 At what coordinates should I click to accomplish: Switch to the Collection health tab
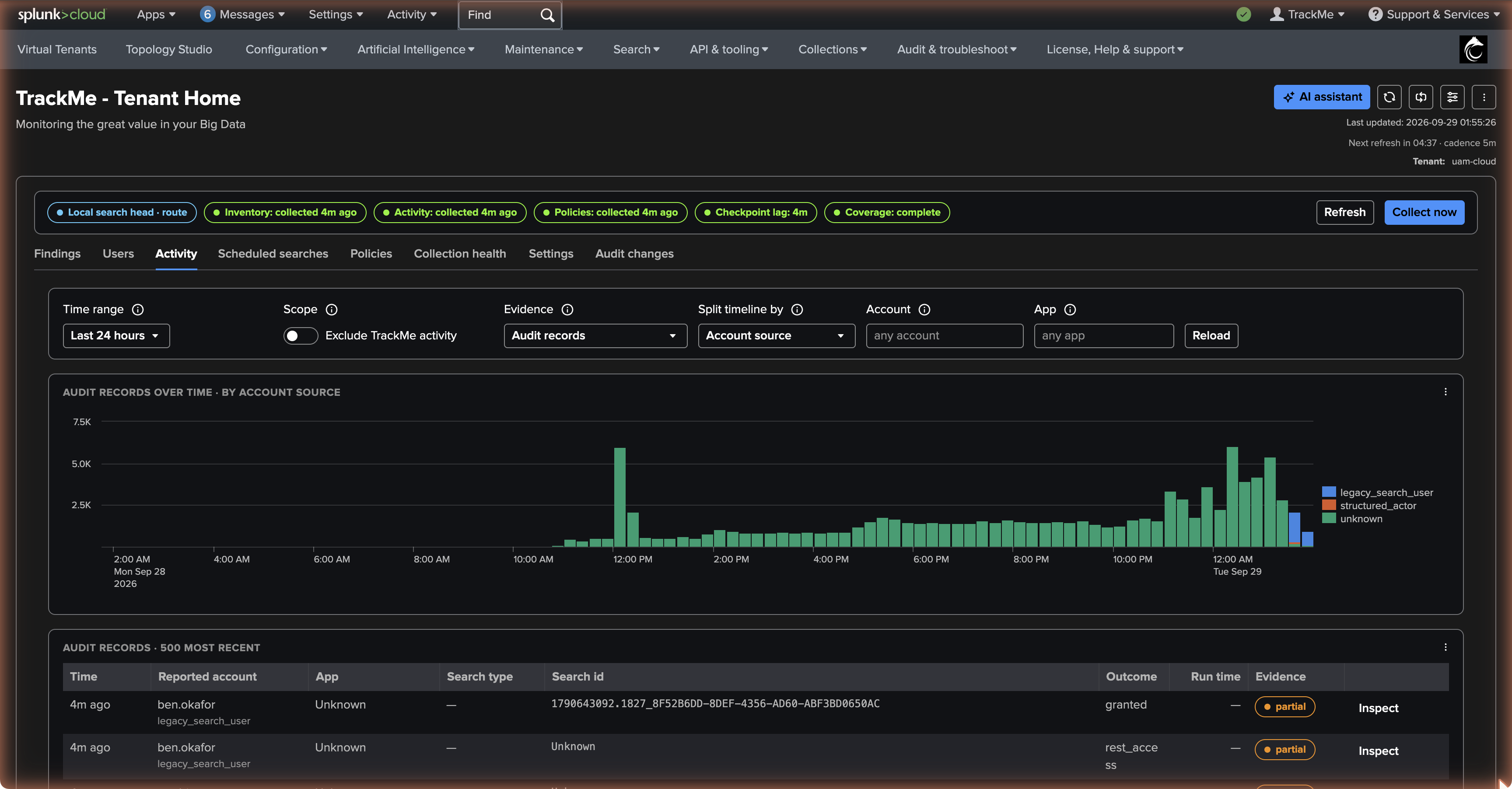pyautogui.click(x=459, y=254)
